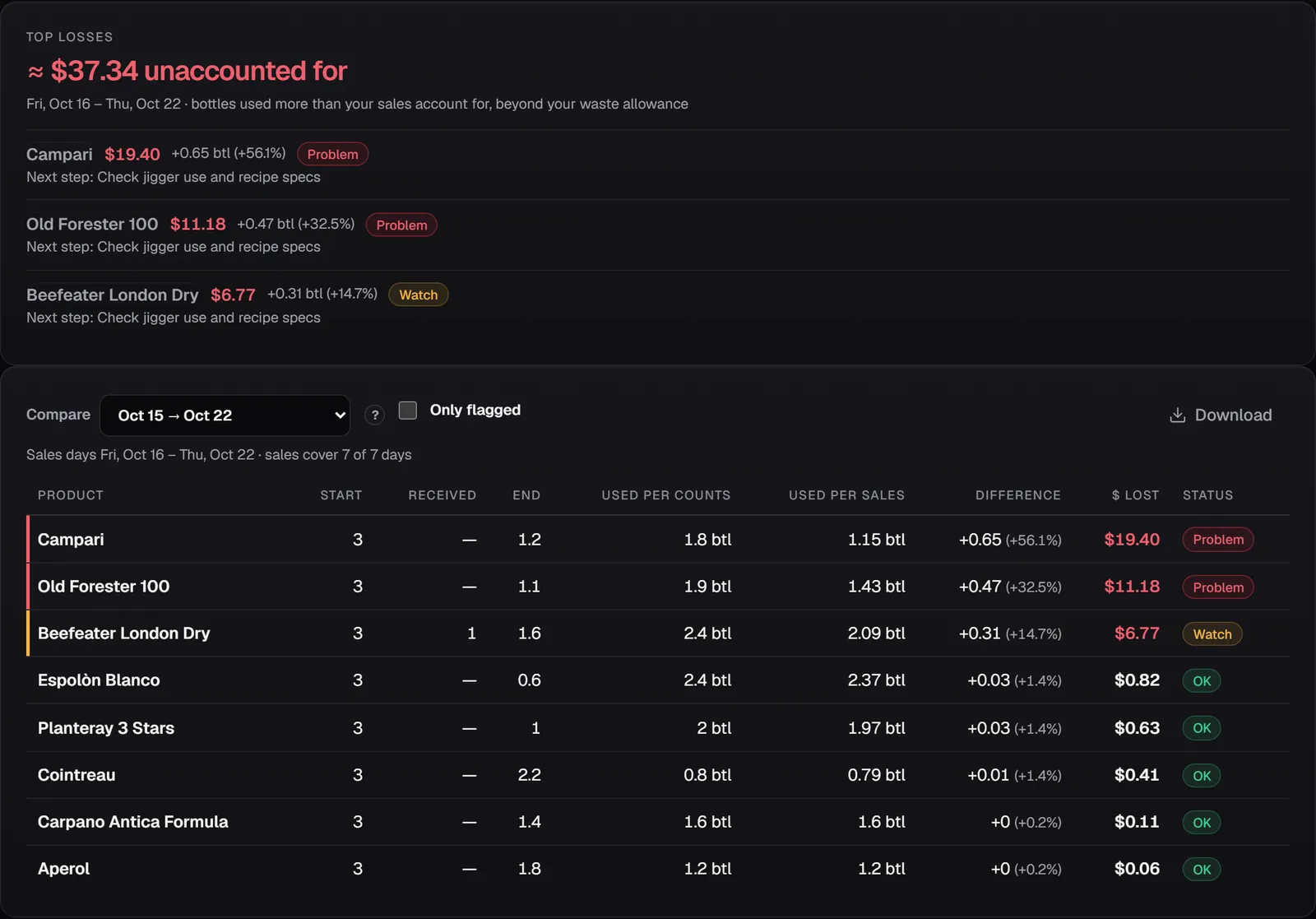Click the OK status in Espolòn Blanco row
The height and width of the screenshot is (919, 1316).
click(1202, 681)
